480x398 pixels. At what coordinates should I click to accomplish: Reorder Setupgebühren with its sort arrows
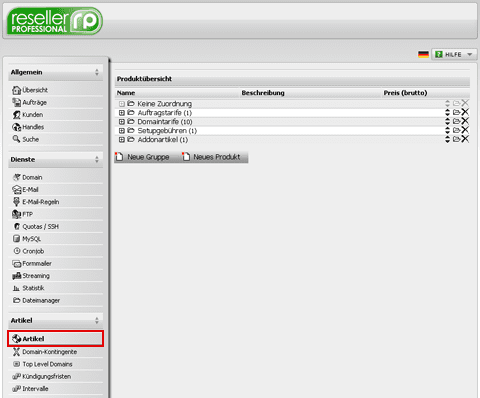coord(447,130)
